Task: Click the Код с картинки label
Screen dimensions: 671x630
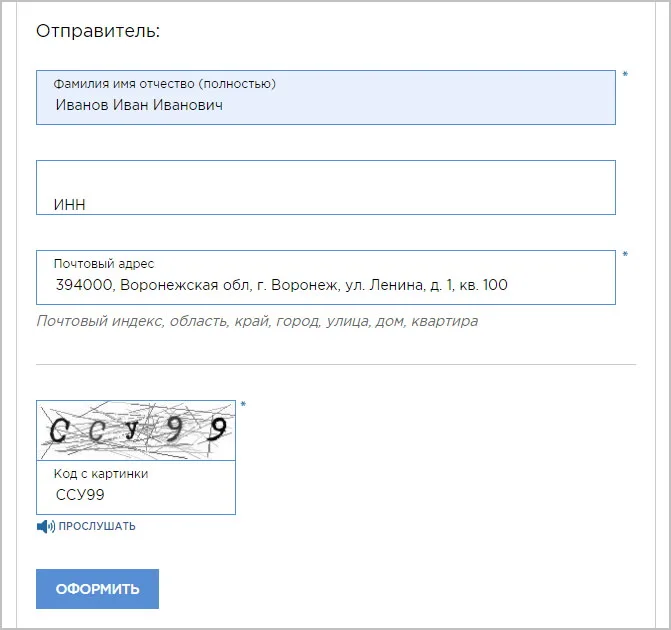Action: tap(101, 474)
